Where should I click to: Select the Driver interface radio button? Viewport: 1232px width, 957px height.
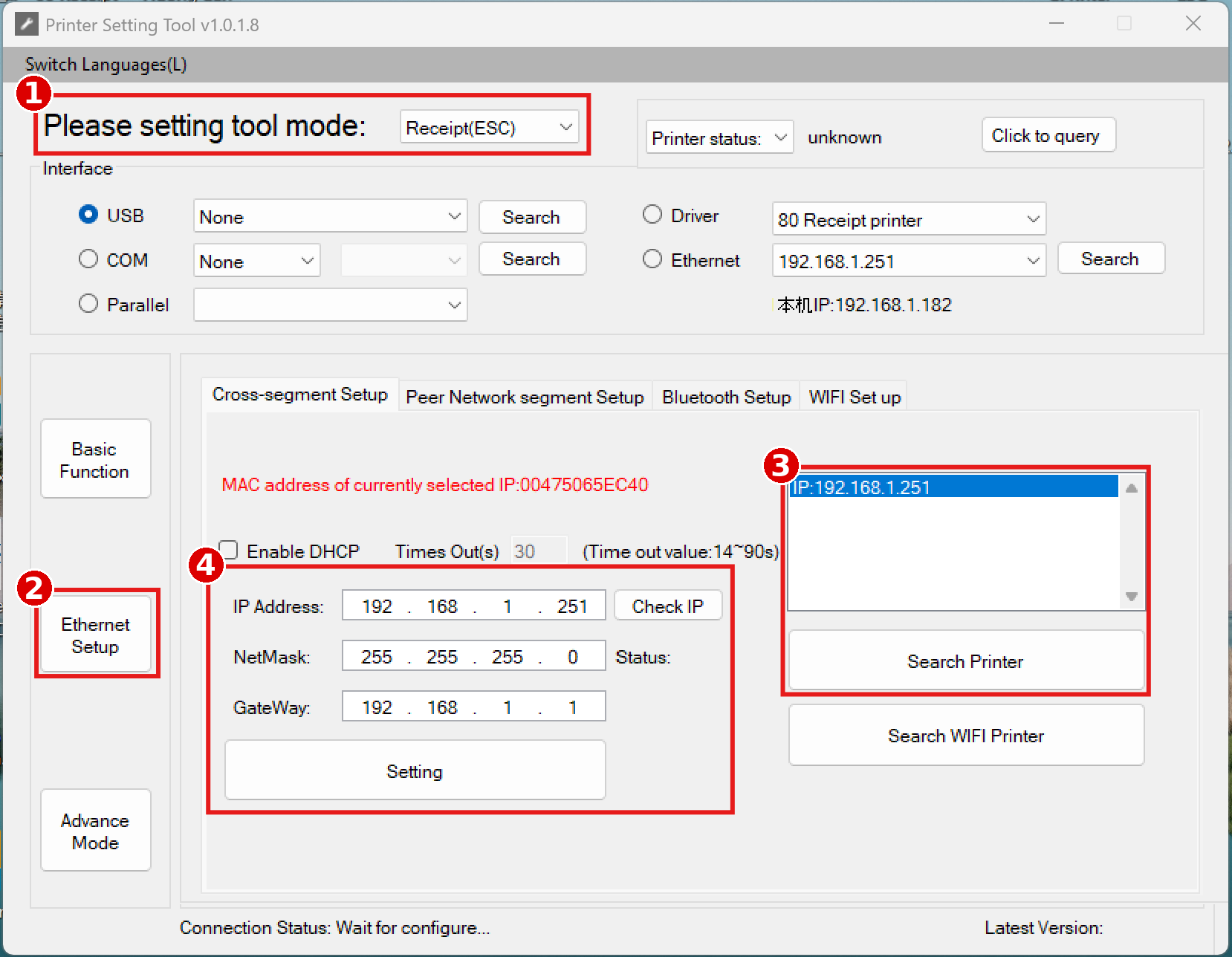click(652, 215)
